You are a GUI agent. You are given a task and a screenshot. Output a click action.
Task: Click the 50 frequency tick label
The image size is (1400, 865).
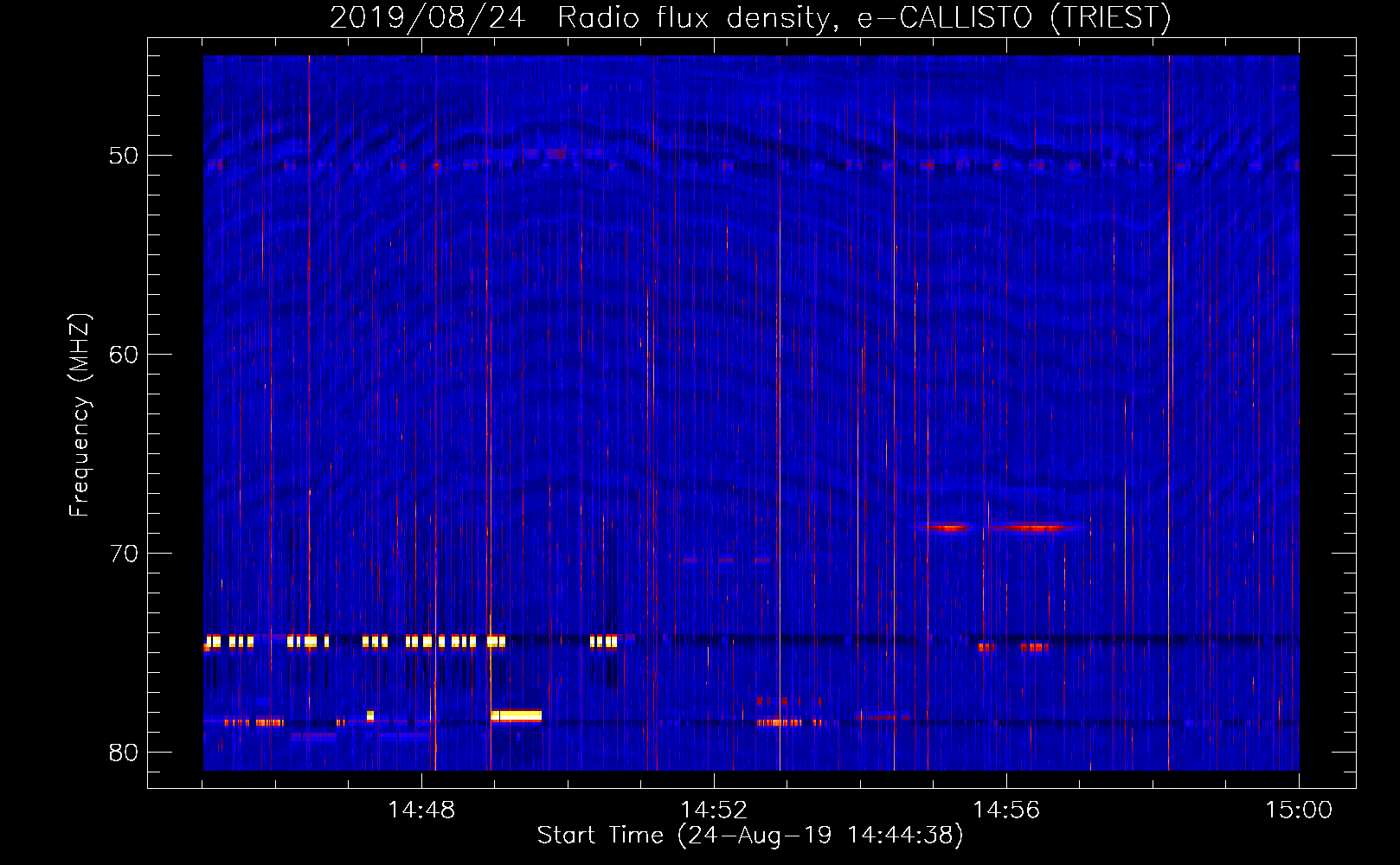[124, 156]
